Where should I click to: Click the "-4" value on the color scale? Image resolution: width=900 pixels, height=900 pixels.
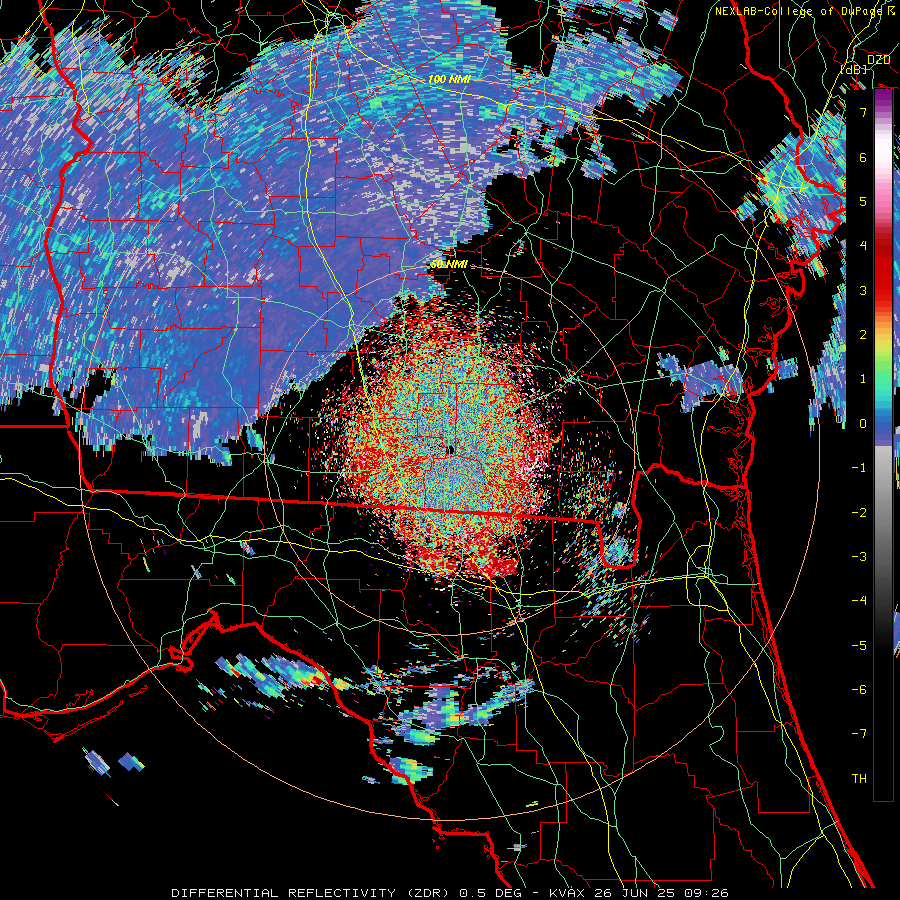click(x=859, y=601)
